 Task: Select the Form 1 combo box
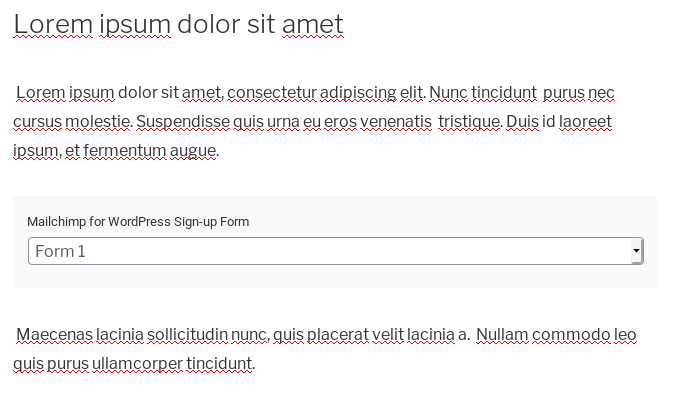coord(335,251)
